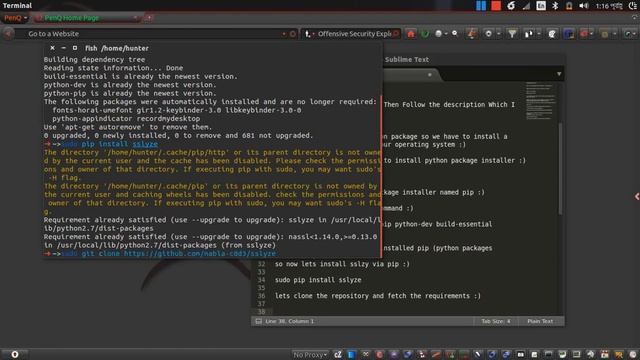Click the c2 add-on icon in bottom bar
The height and width of the screenshot is (360, 640).
(338, 355)
